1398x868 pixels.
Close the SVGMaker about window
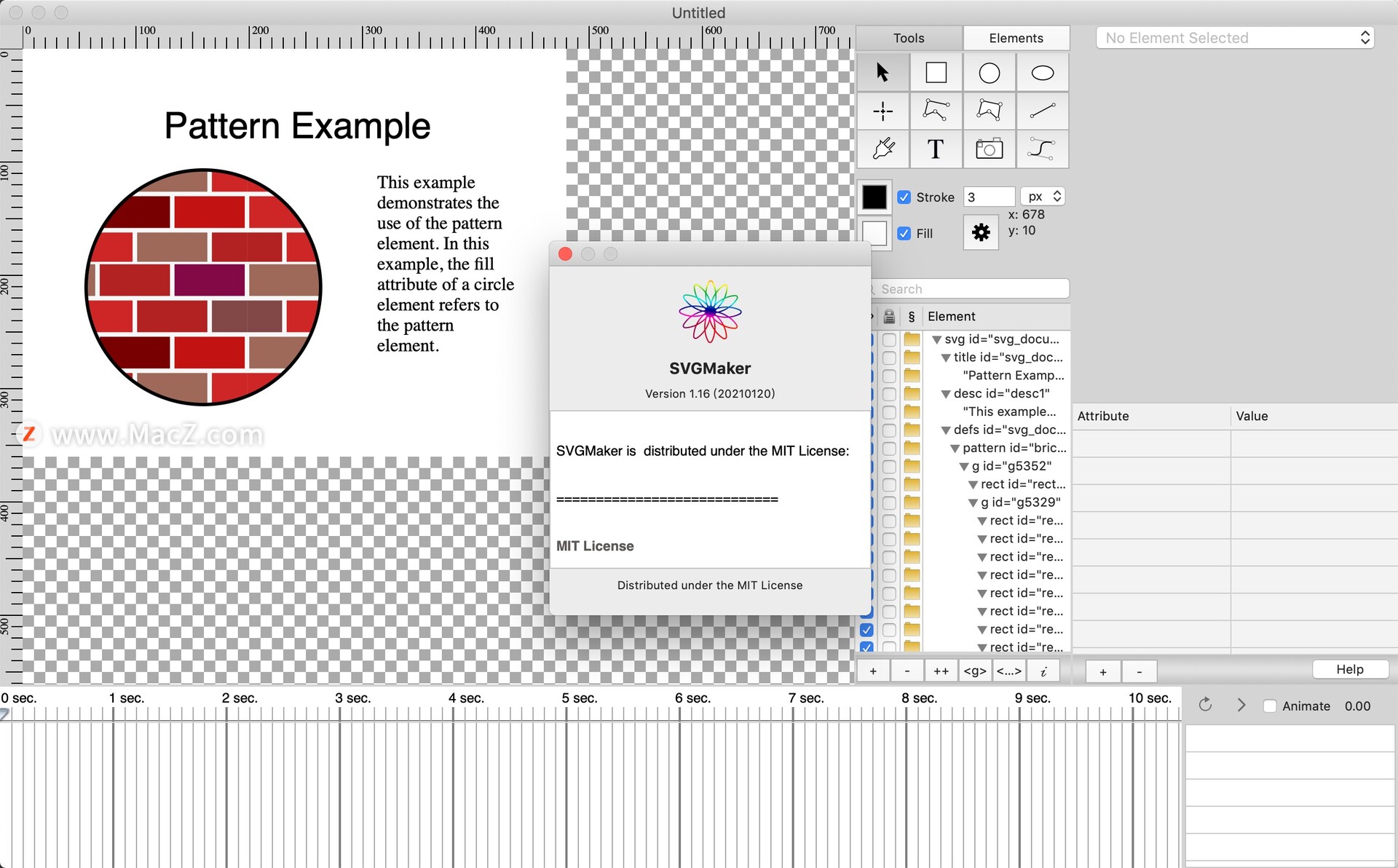[565, 253]
